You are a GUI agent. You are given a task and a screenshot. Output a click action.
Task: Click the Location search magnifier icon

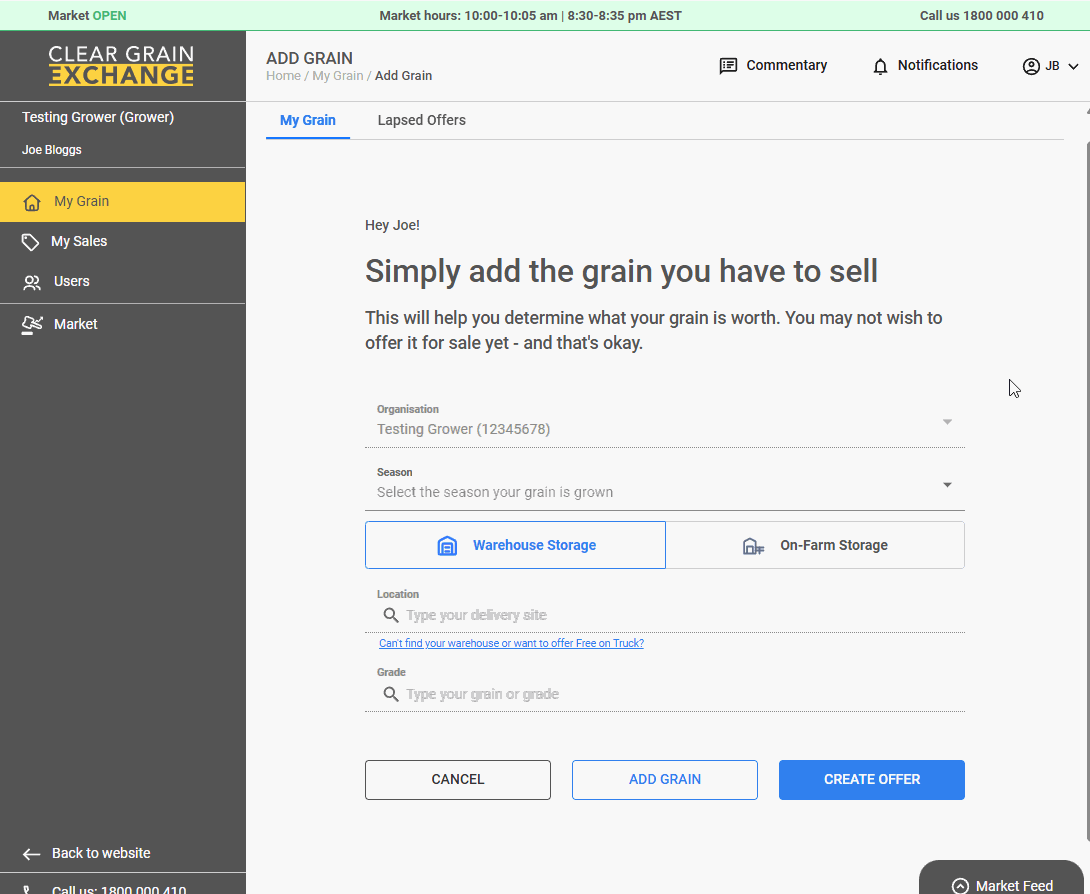(x=391, y=615)
